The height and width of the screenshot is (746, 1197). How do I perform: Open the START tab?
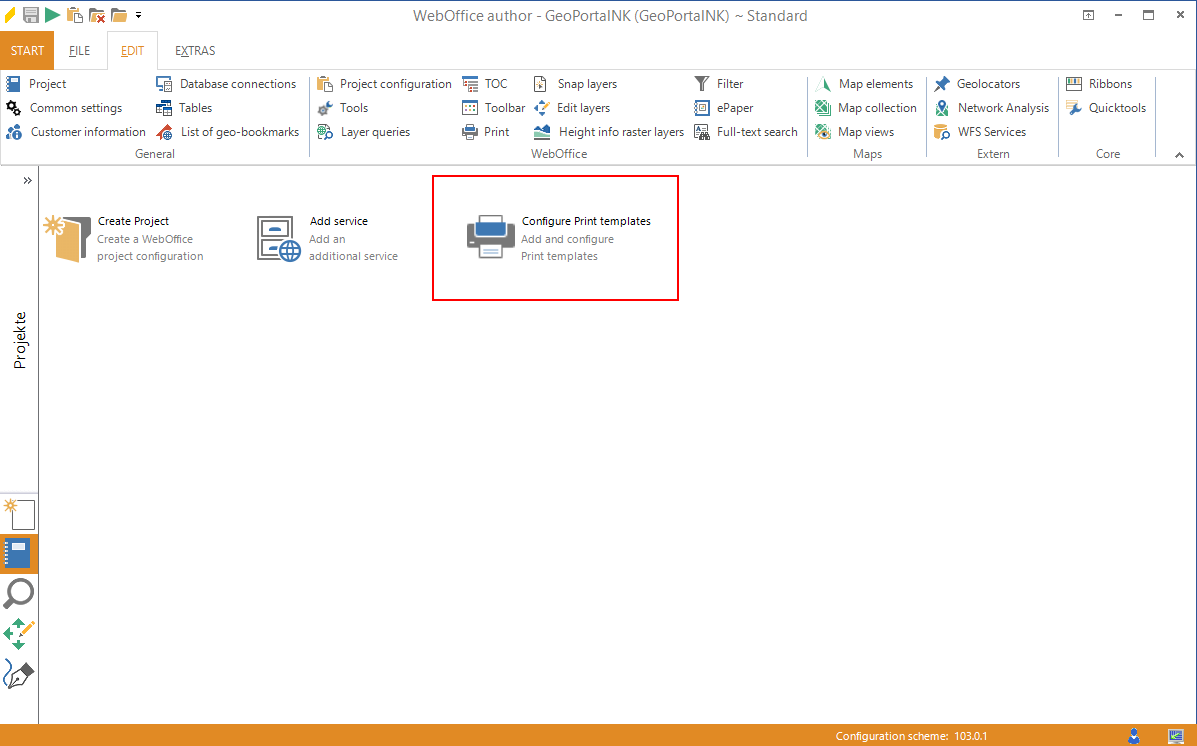(x=27, y=50)
